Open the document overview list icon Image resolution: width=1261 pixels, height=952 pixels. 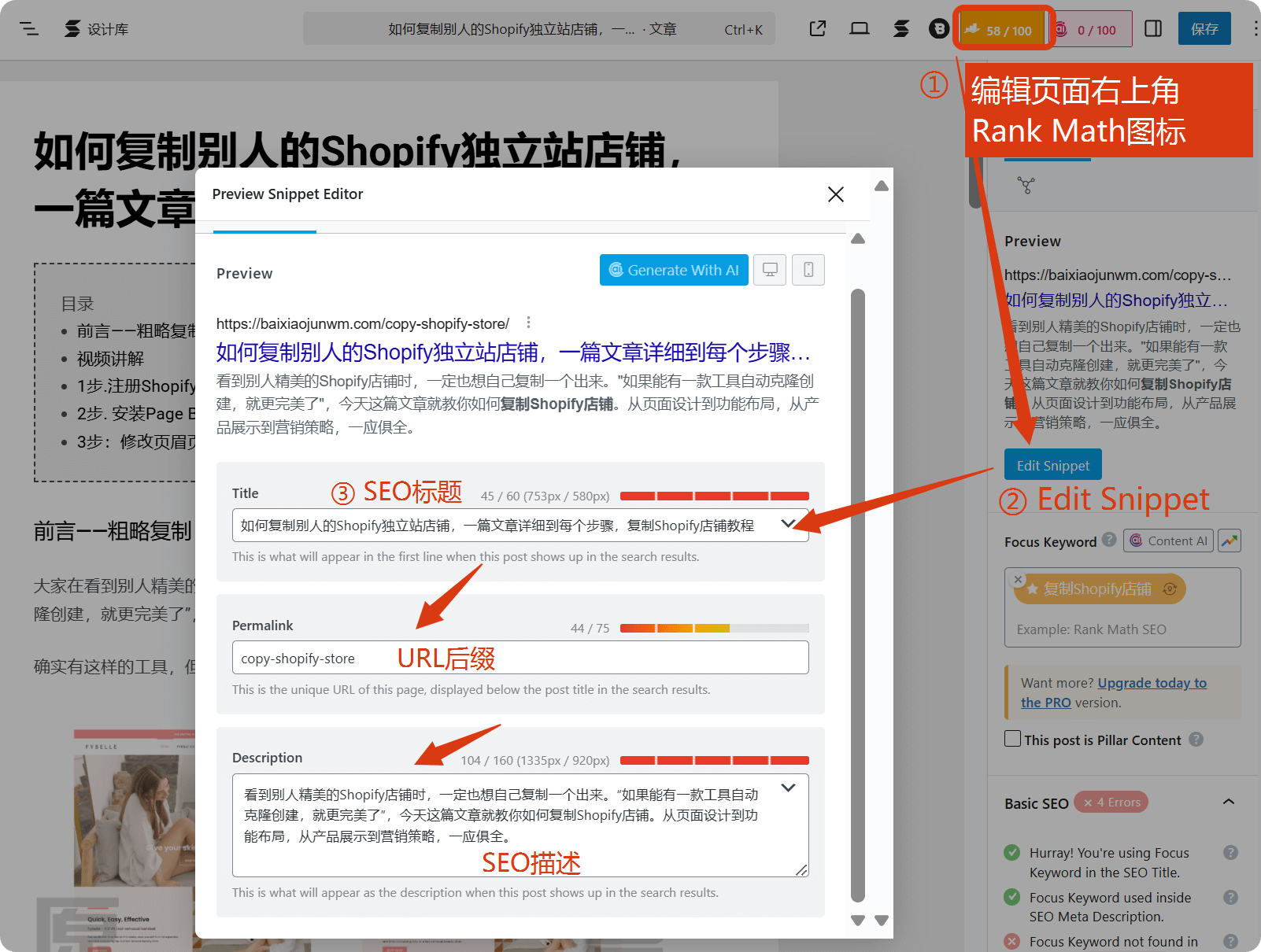point(29,29)
